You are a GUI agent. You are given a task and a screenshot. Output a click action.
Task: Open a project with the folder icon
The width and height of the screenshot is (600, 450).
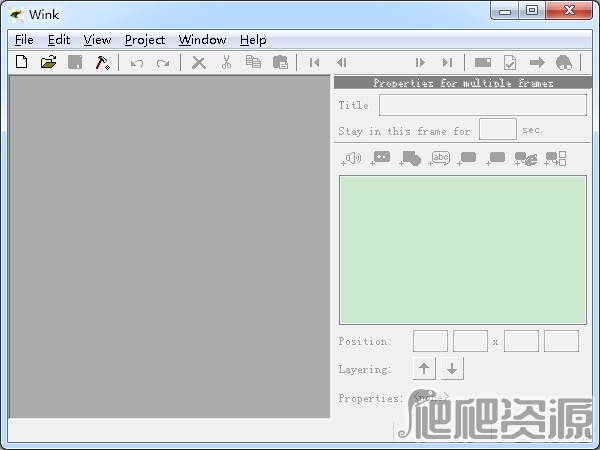coord(48,62)
